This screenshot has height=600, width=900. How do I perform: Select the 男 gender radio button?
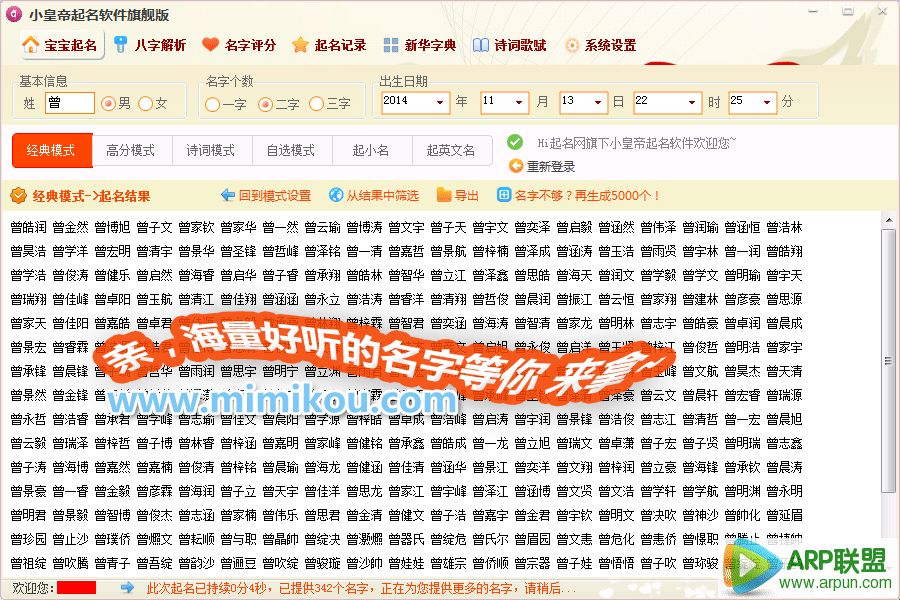(x=108, y=103)
